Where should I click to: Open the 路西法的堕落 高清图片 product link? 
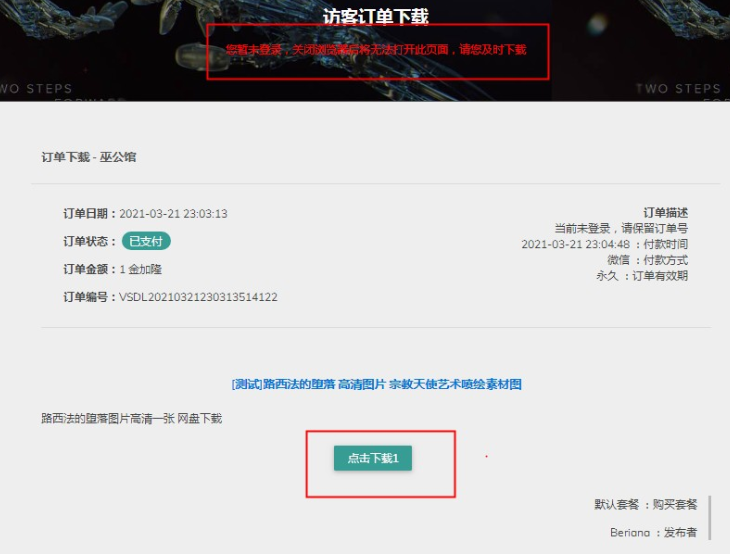[376, 385]
